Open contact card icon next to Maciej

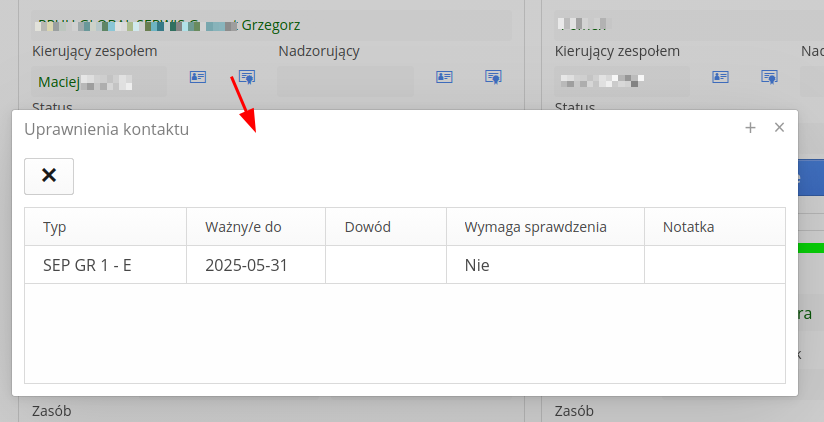198,77
